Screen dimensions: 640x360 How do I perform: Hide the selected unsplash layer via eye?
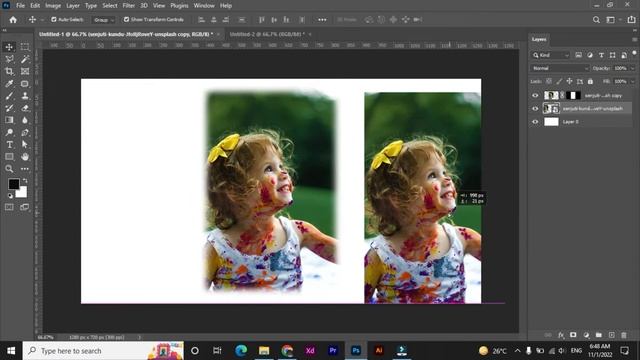point(535,109)
